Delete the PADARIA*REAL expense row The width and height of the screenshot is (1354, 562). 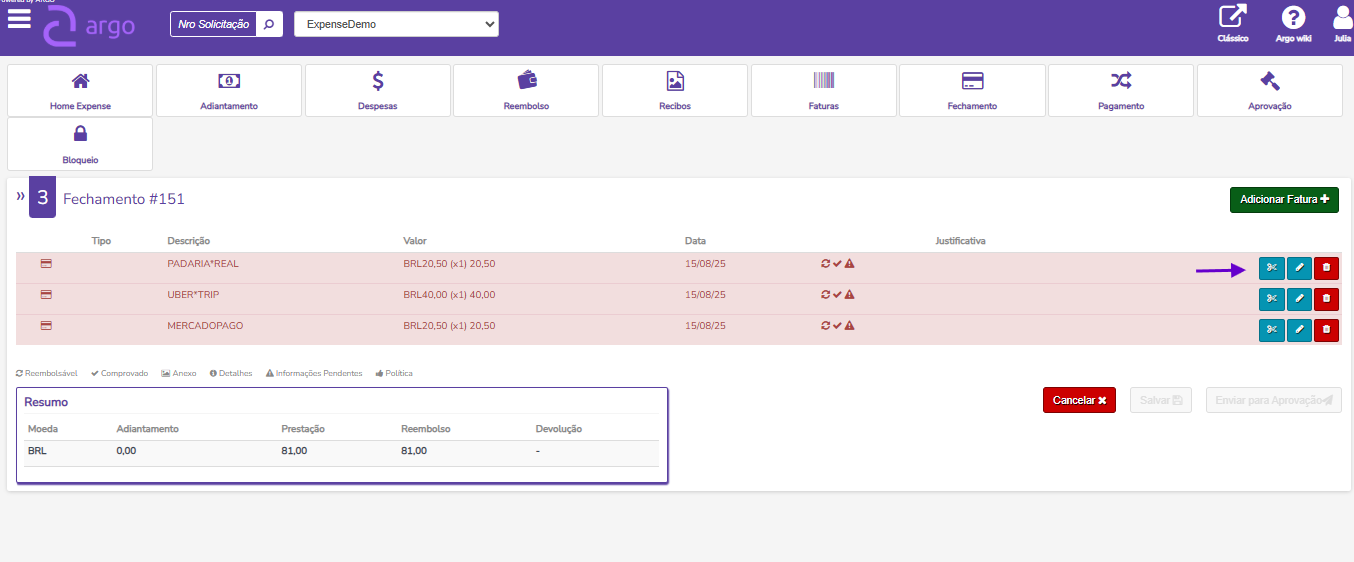point(1326,268)
